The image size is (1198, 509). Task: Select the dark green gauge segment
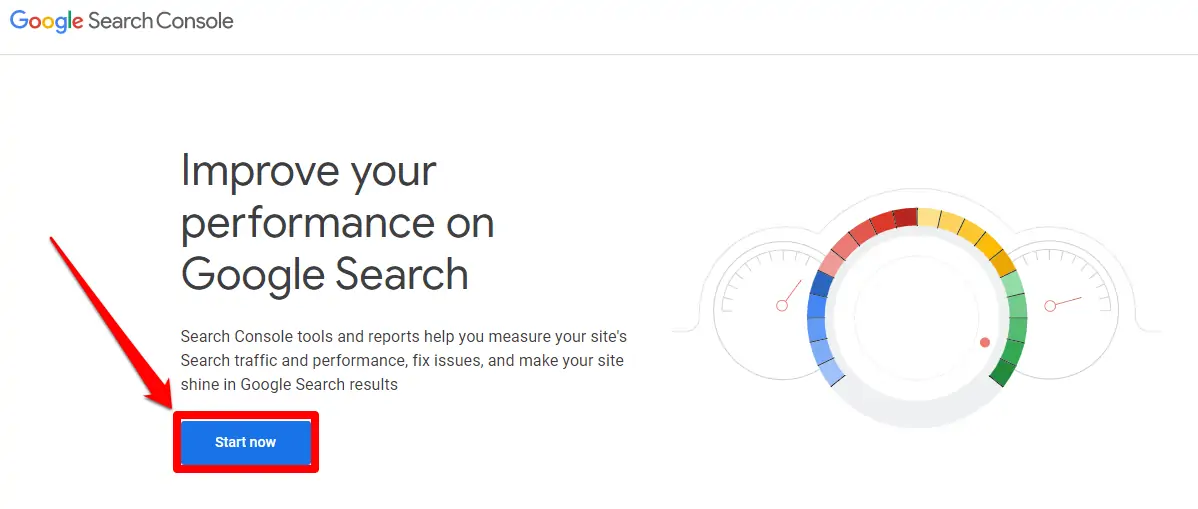click(x=1003, y=371)
